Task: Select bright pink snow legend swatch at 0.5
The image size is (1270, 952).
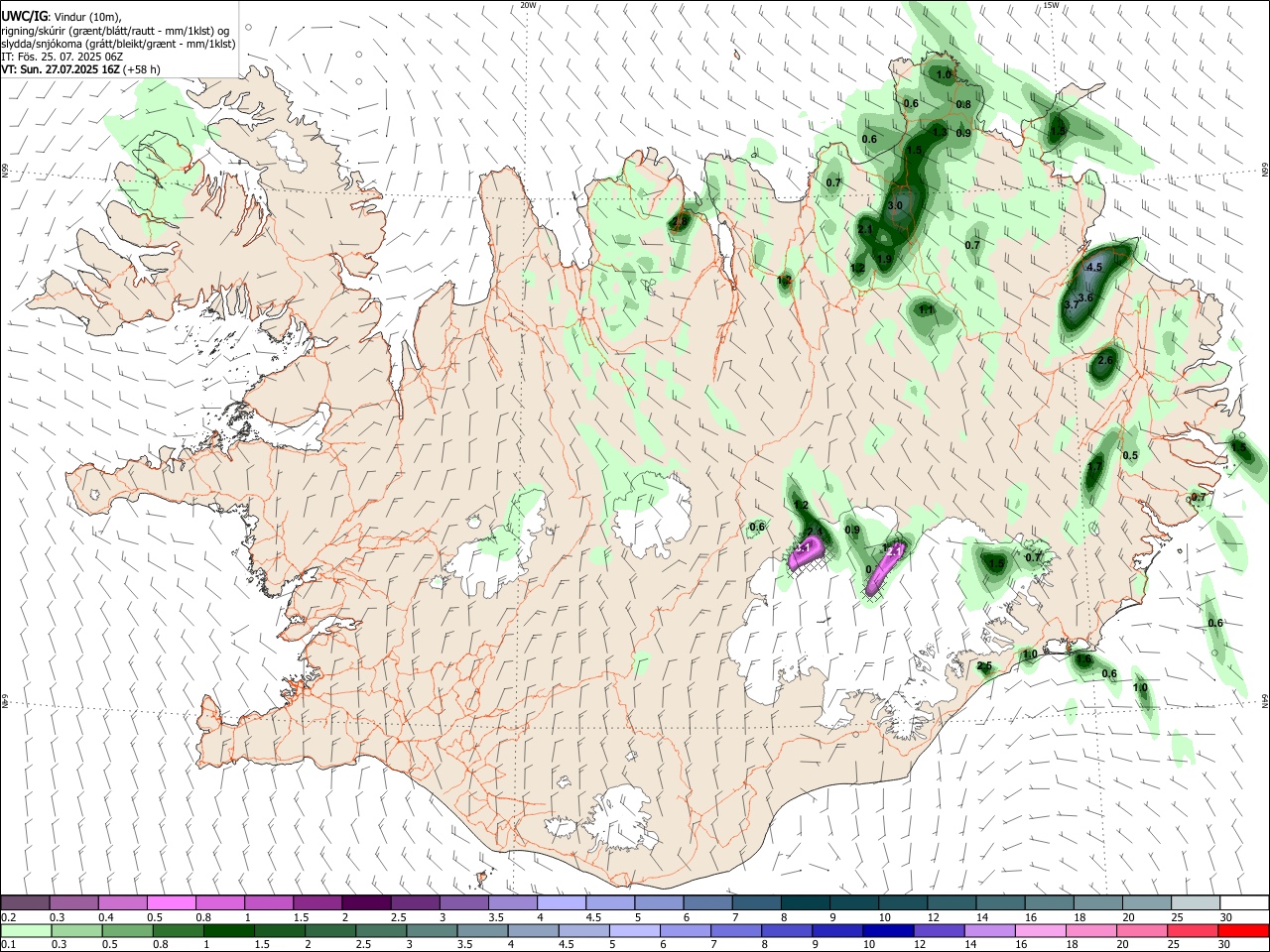Action: (x=171, y=902)
